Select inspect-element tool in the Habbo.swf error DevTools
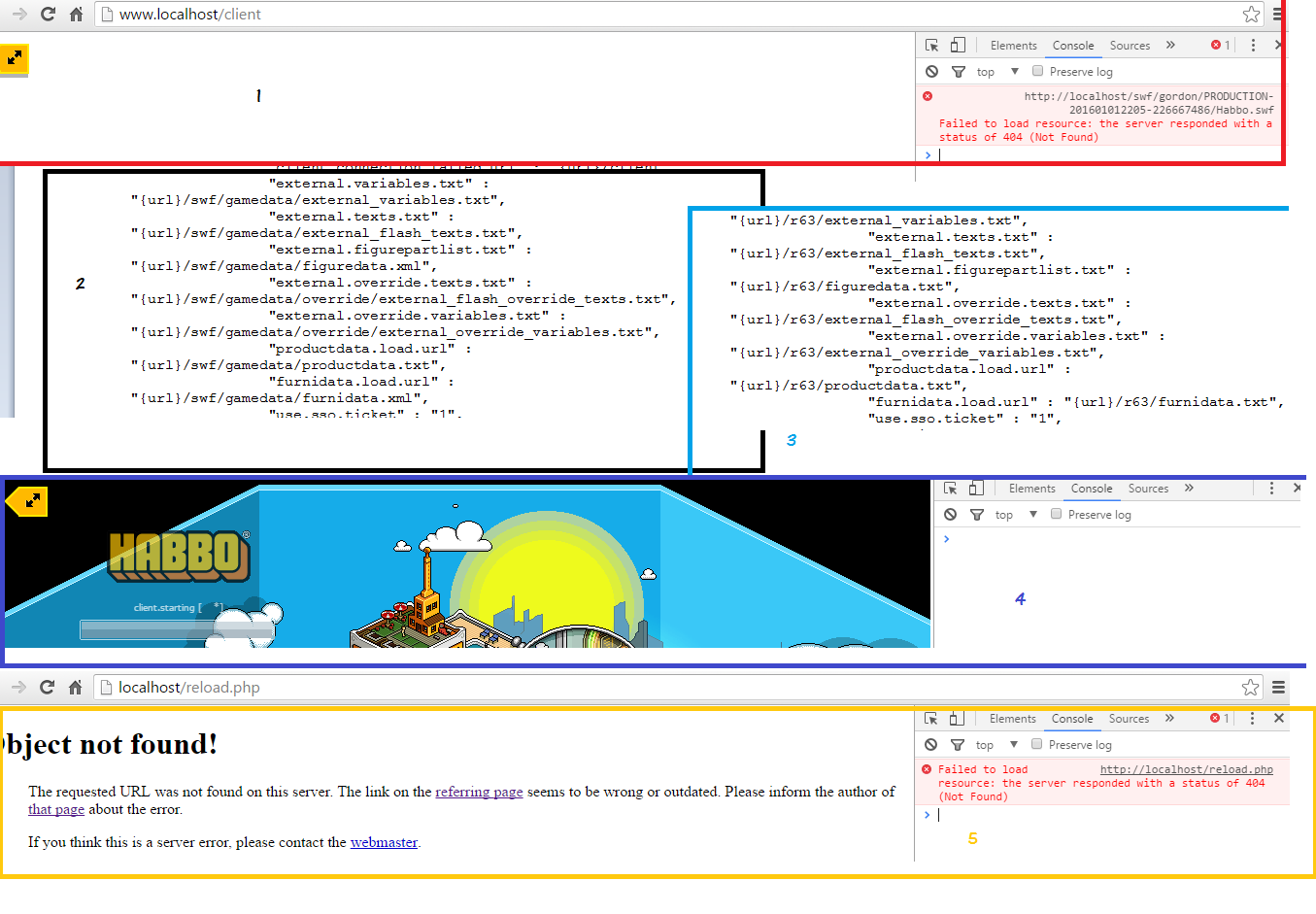Screen dimensions: 1316x914 [x=931, y=45]
